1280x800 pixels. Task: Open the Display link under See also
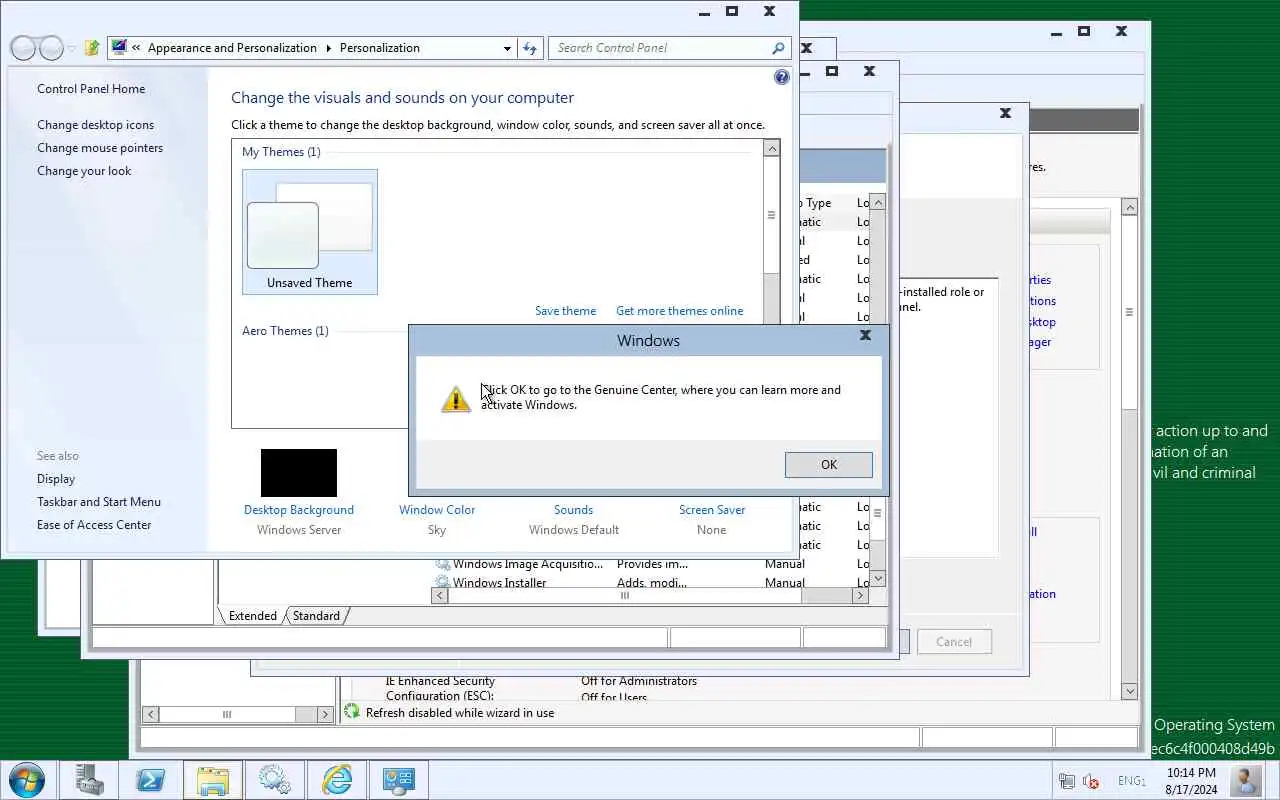click(56, 479)
